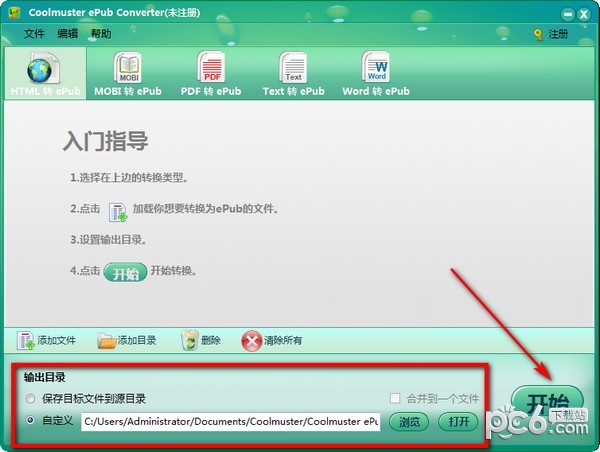
Task: Select the HTML 转 ePub conversion tab
Action: tap(45, 73)
